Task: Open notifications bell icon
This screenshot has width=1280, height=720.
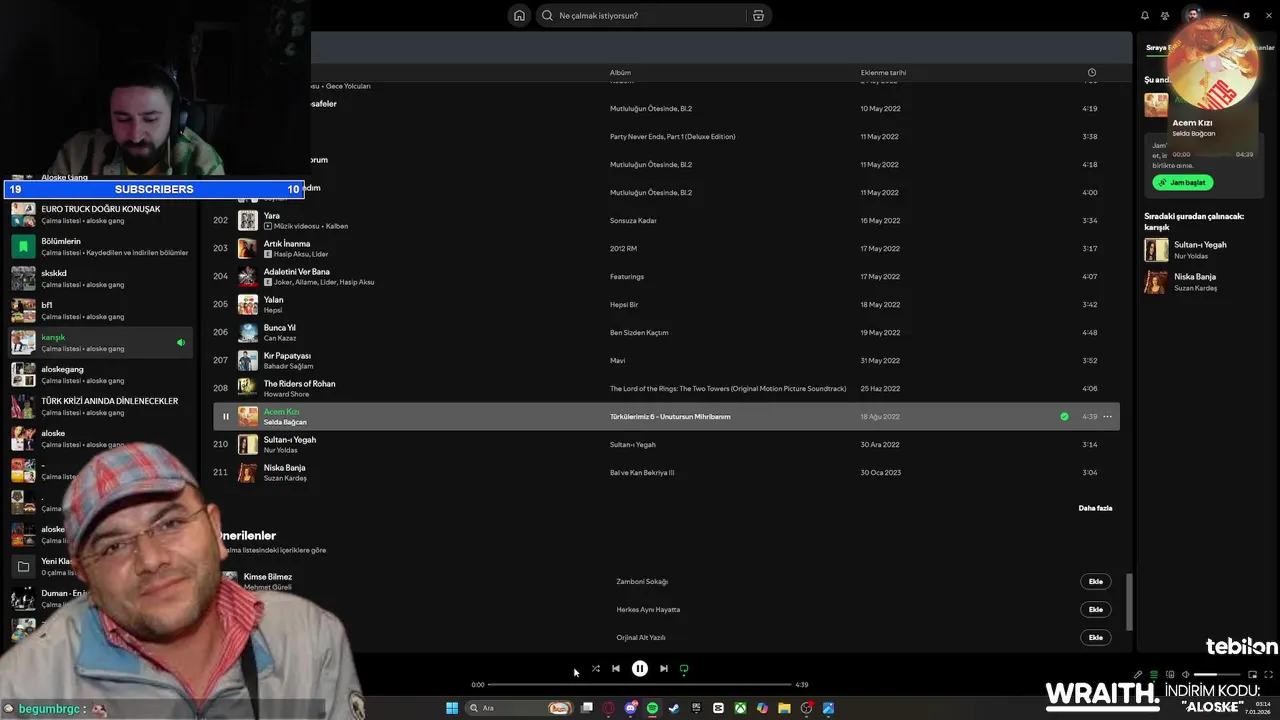Action: (1145, 15)
